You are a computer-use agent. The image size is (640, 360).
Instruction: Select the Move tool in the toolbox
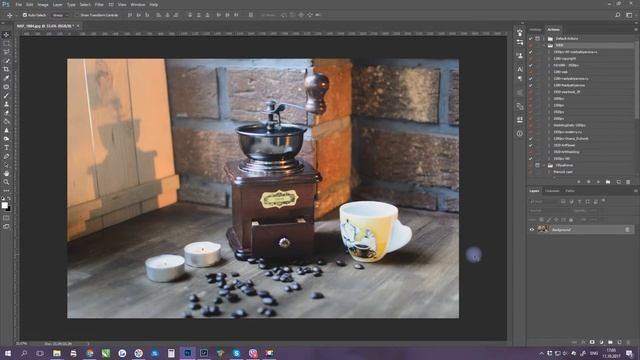coord(6,35)
